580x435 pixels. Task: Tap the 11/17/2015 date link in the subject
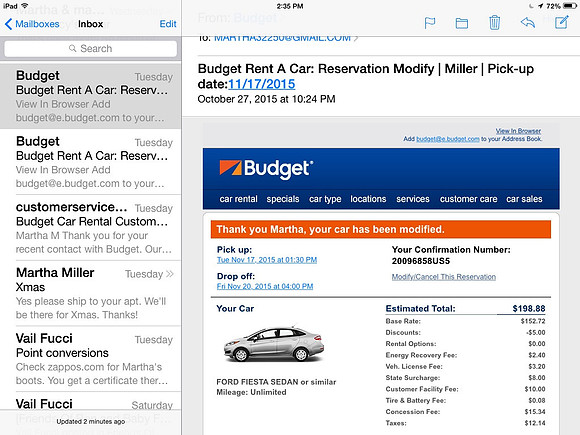tap(262, 84)
